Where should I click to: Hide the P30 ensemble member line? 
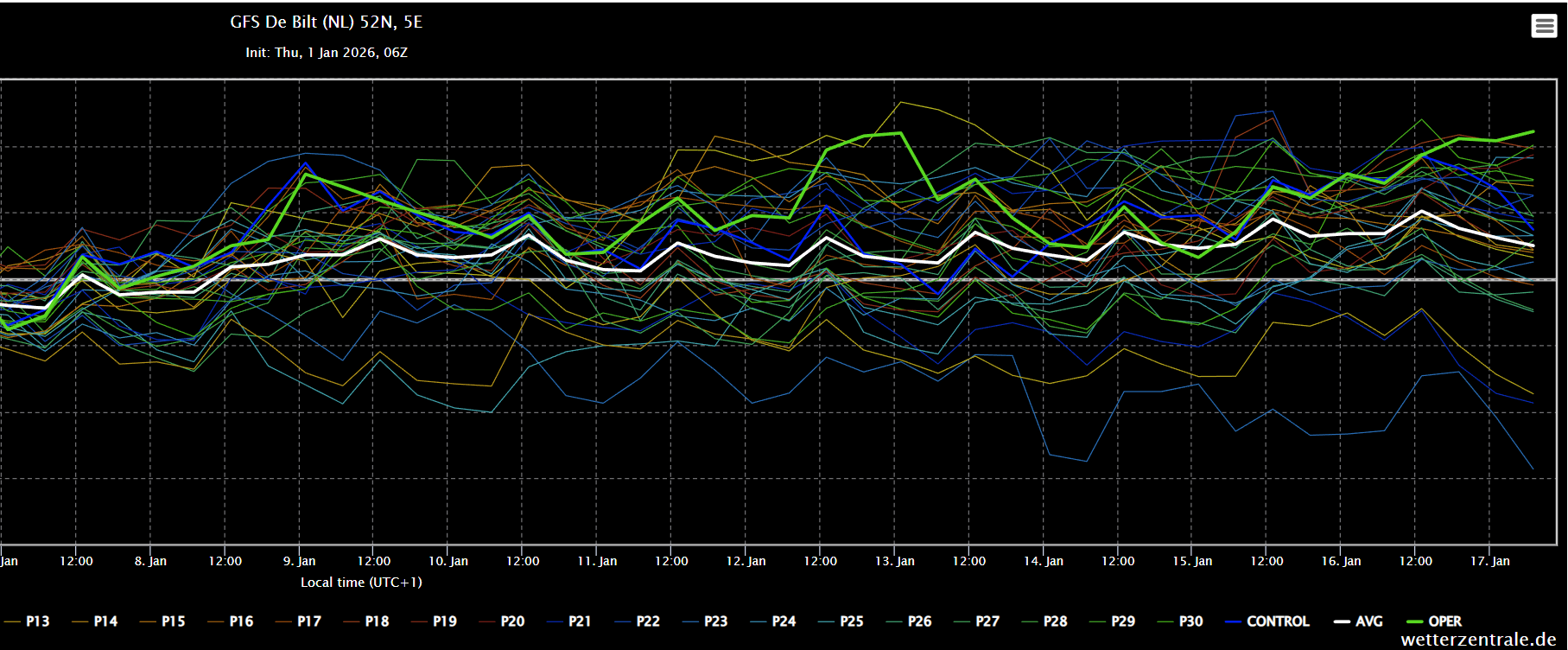pos(1180,621)
